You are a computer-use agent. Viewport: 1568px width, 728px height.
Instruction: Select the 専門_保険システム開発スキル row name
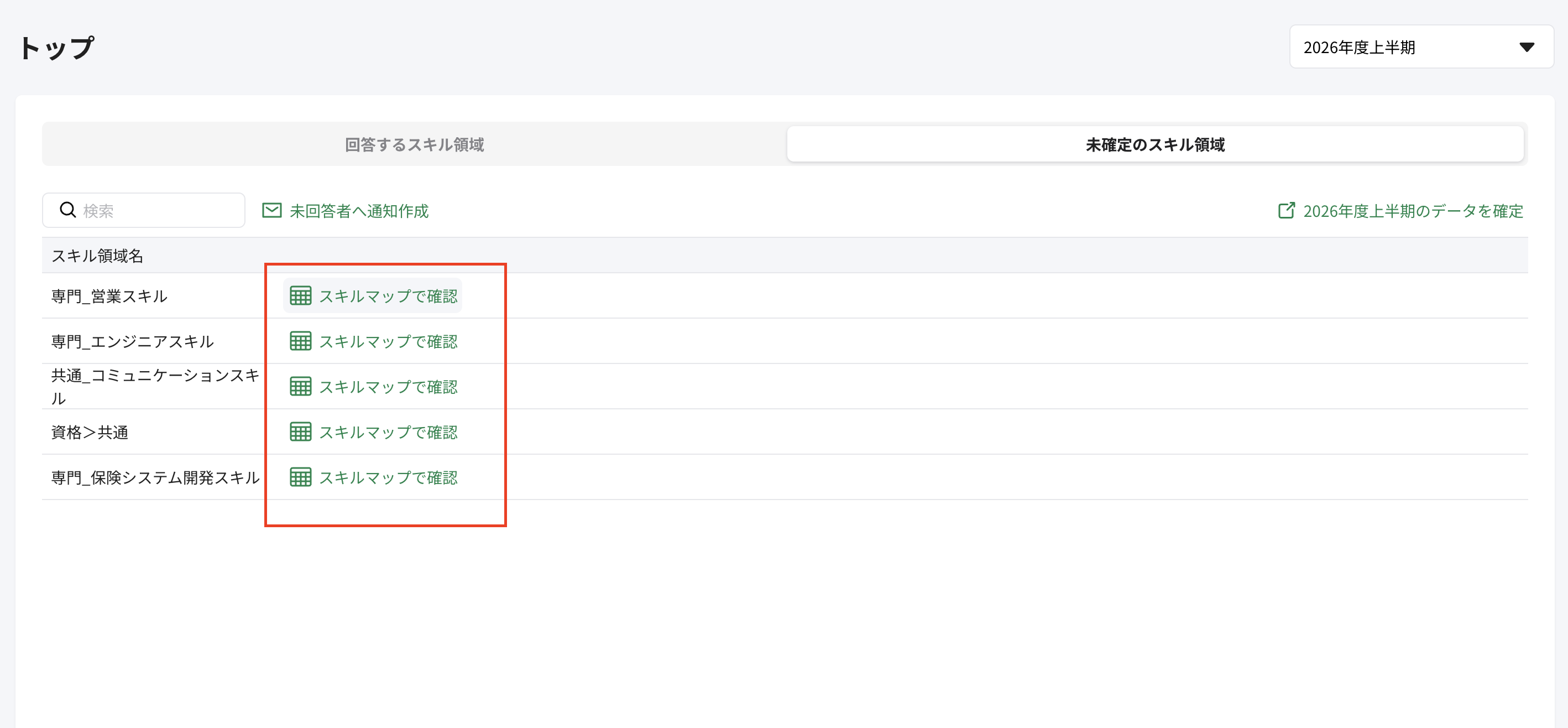(x=155, y=477)
